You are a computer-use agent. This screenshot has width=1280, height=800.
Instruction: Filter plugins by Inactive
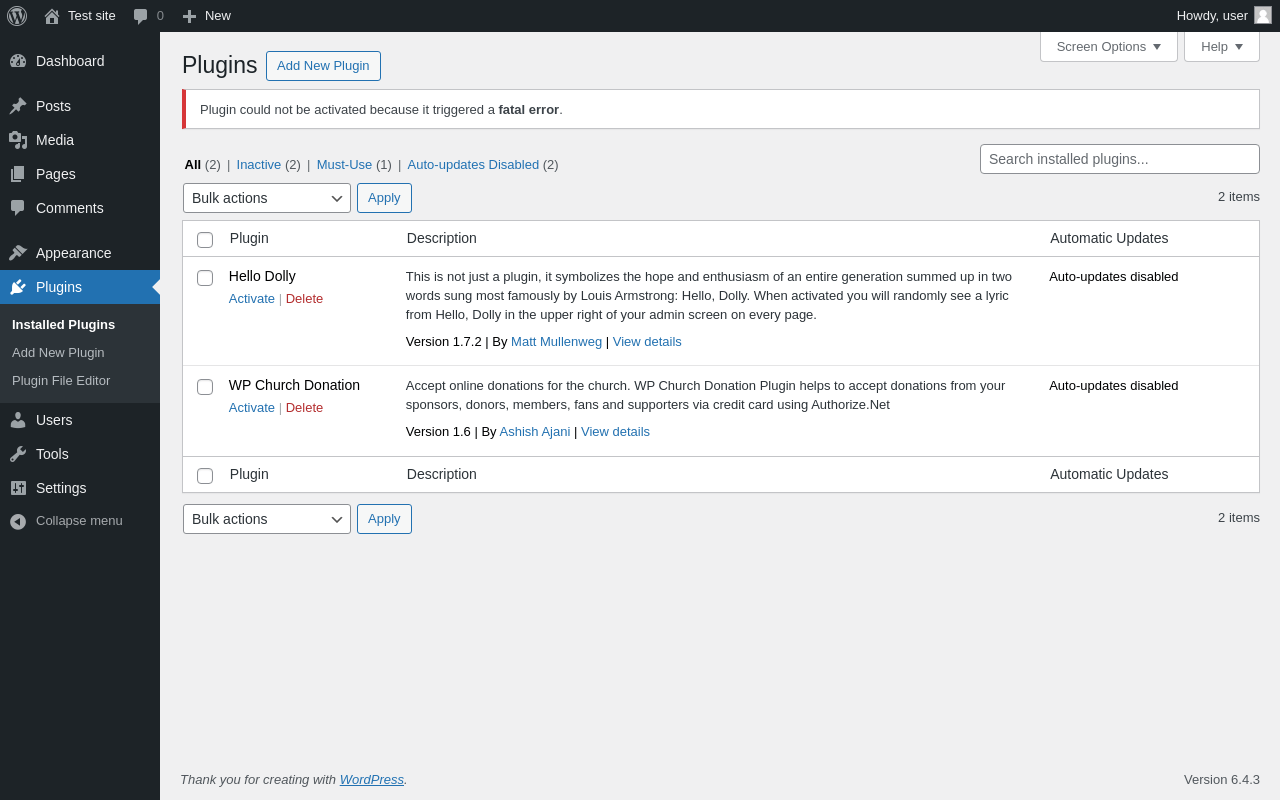259,165
